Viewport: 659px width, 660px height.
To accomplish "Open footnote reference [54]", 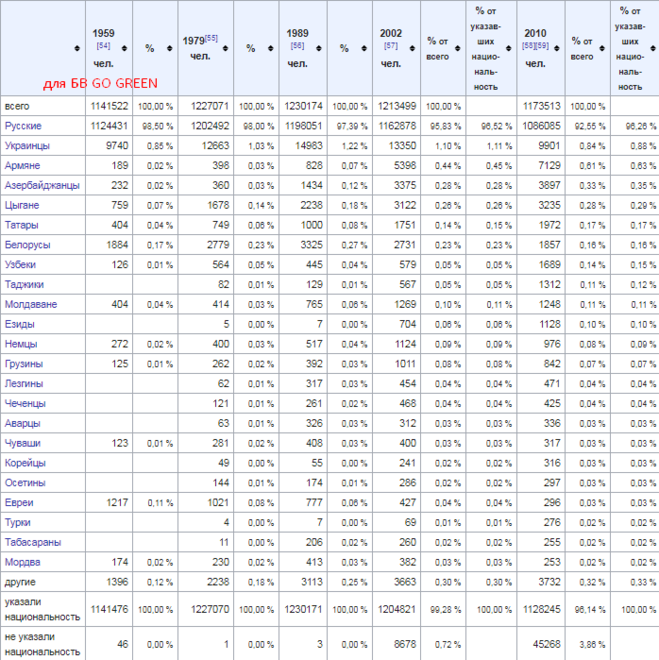I will pyautogui.click(x=104, y=45).
